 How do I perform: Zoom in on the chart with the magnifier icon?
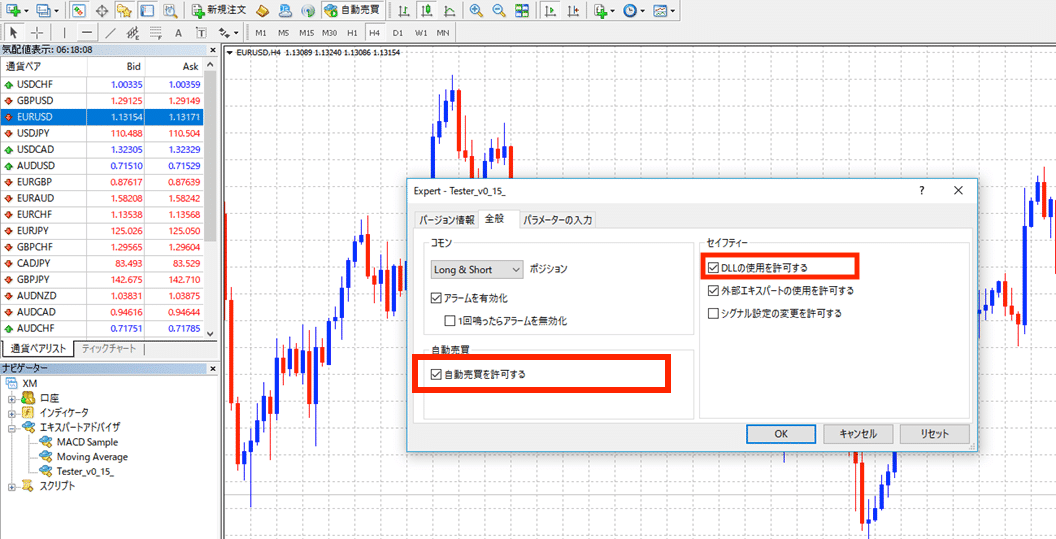pos(476,11)
